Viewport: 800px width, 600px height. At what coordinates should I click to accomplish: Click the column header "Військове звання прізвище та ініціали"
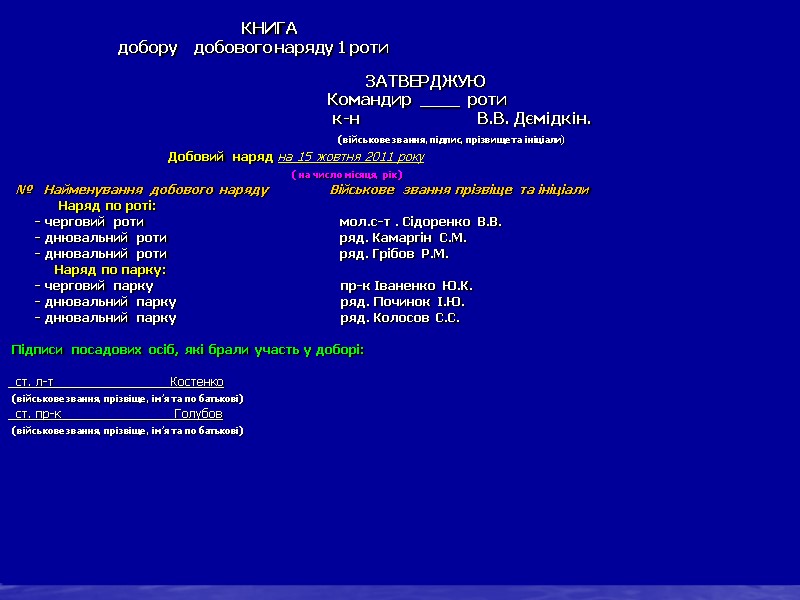click(459, 190)
